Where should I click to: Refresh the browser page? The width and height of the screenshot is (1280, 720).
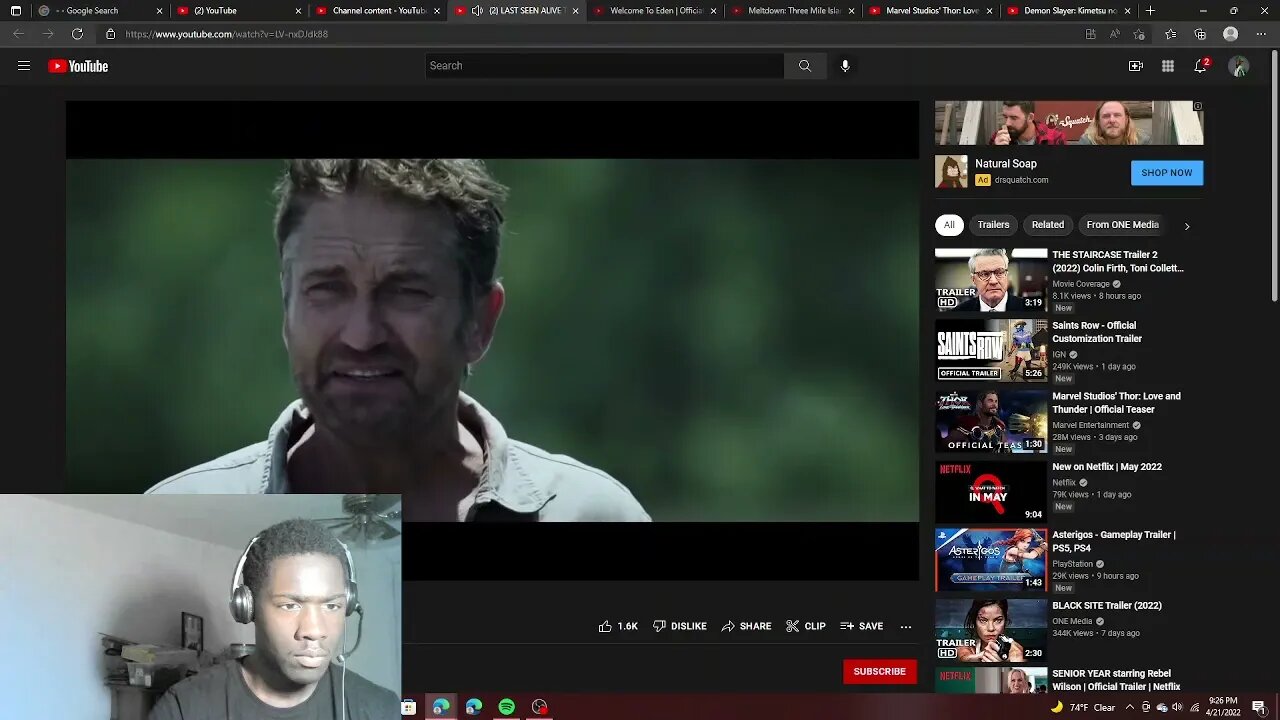(x=77, y=34)
